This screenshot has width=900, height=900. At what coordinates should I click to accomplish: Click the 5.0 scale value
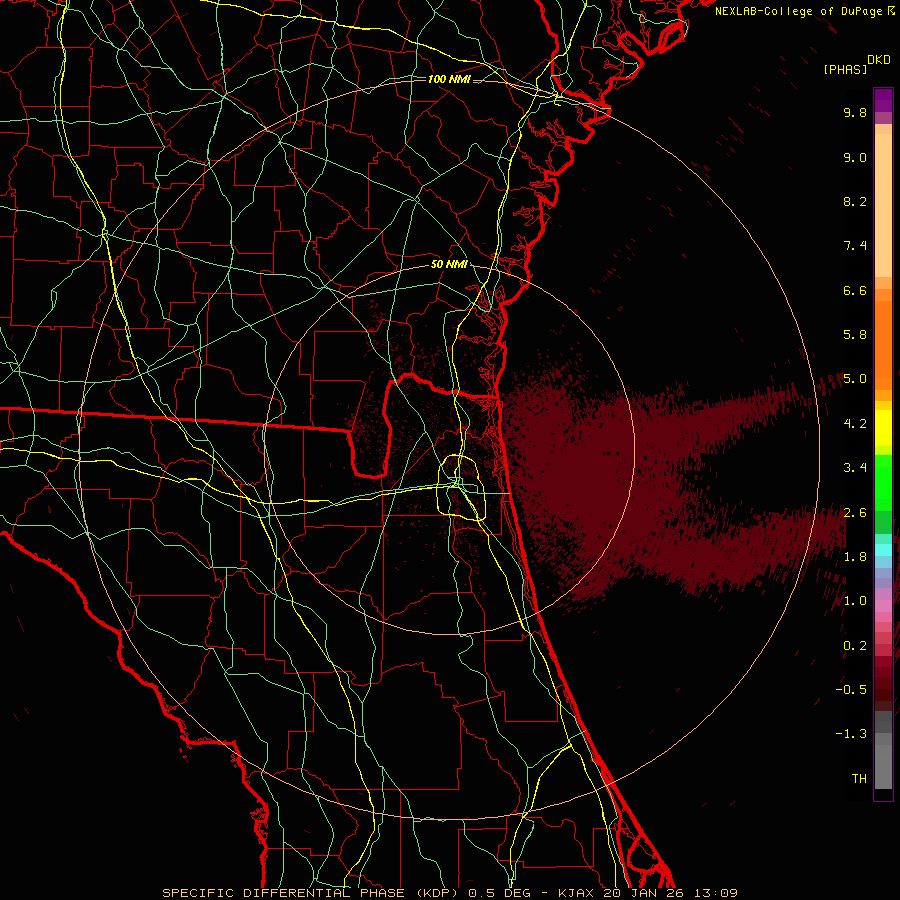(855, 379)
